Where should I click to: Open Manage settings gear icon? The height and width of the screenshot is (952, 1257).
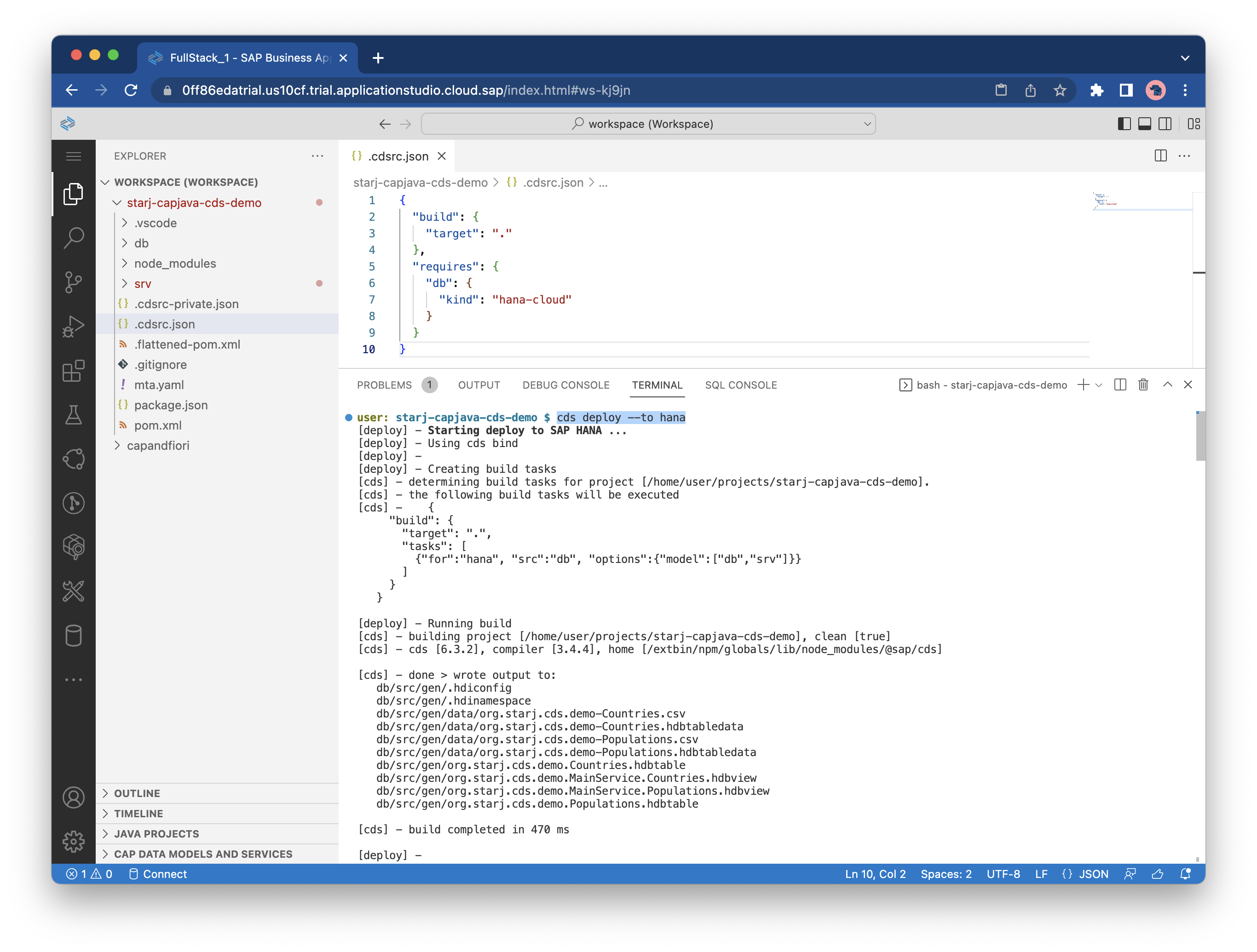click(73, 841)
